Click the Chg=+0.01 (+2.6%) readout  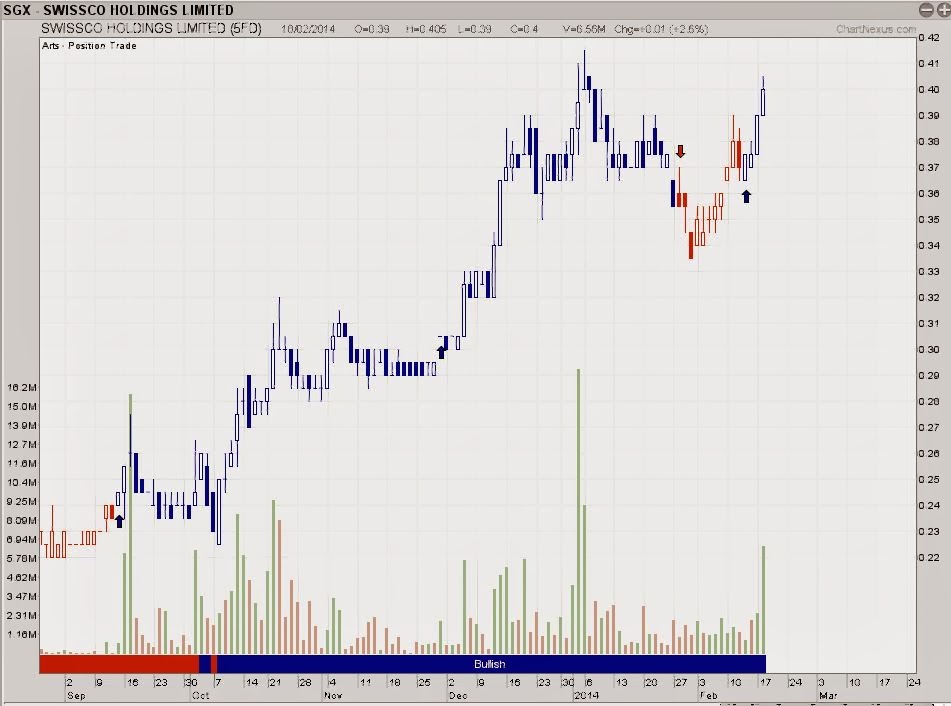coord(660,29)
